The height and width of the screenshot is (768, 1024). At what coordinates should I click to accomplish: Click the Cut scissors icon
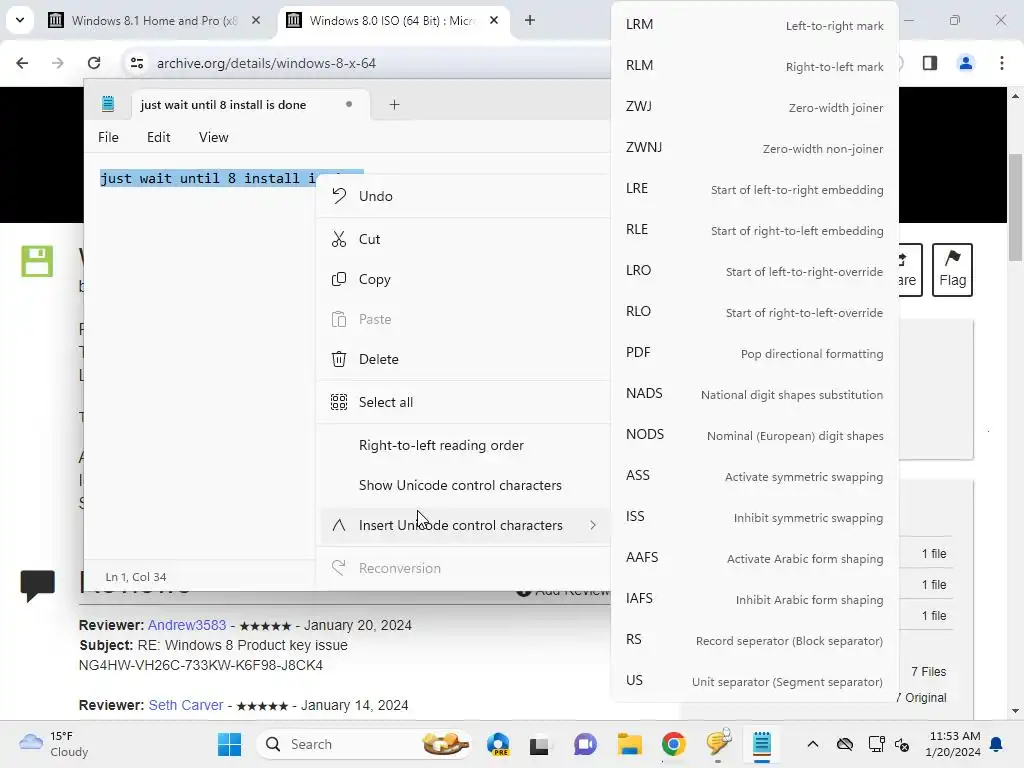(x=338, y=239)
